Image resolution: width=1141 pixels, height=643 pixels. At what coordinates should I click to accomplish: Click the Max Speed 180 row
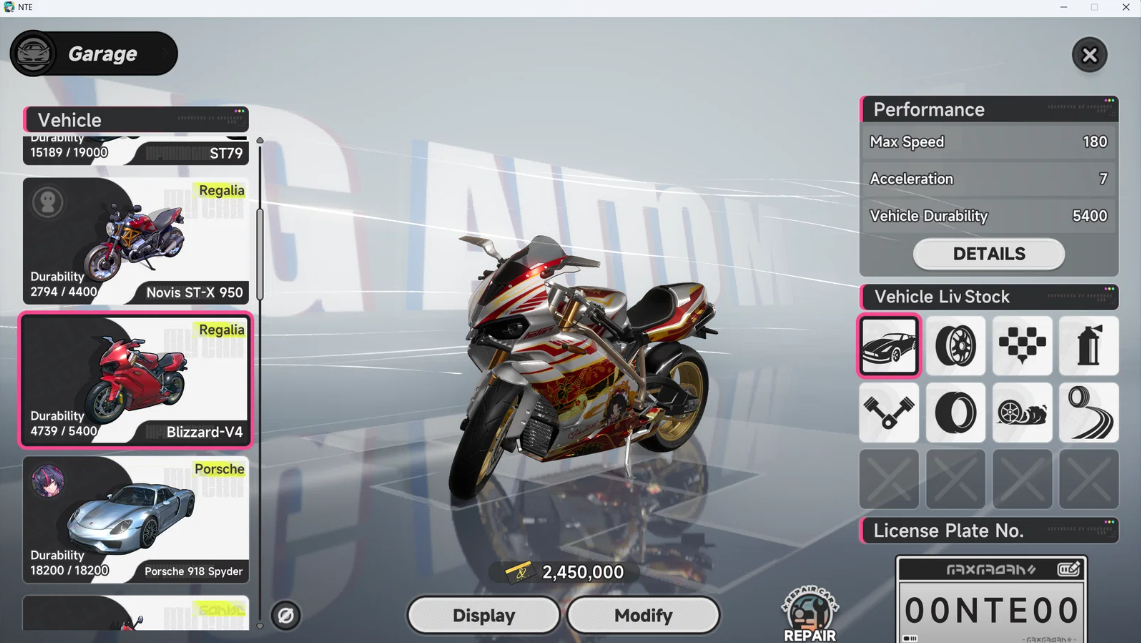click(x=989, y=142)
